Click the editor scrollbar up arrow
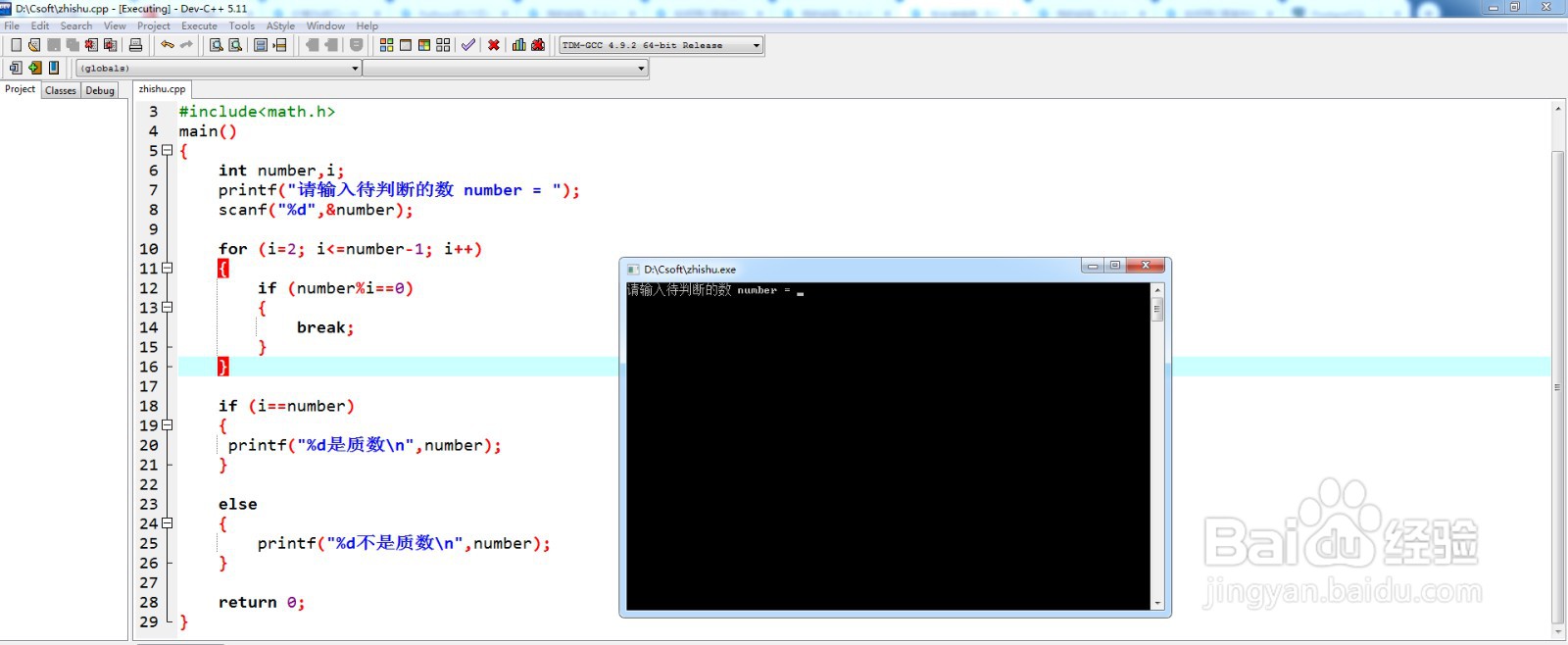 [x=1558, y=108]
